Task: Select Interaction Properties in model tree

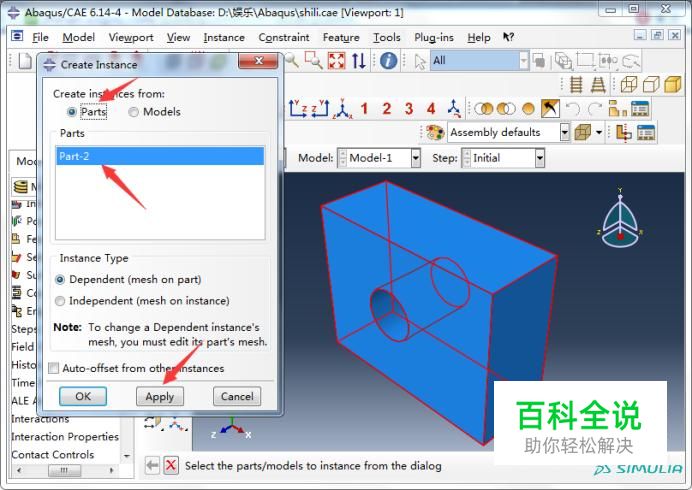Action: click(x=65, y=437)
